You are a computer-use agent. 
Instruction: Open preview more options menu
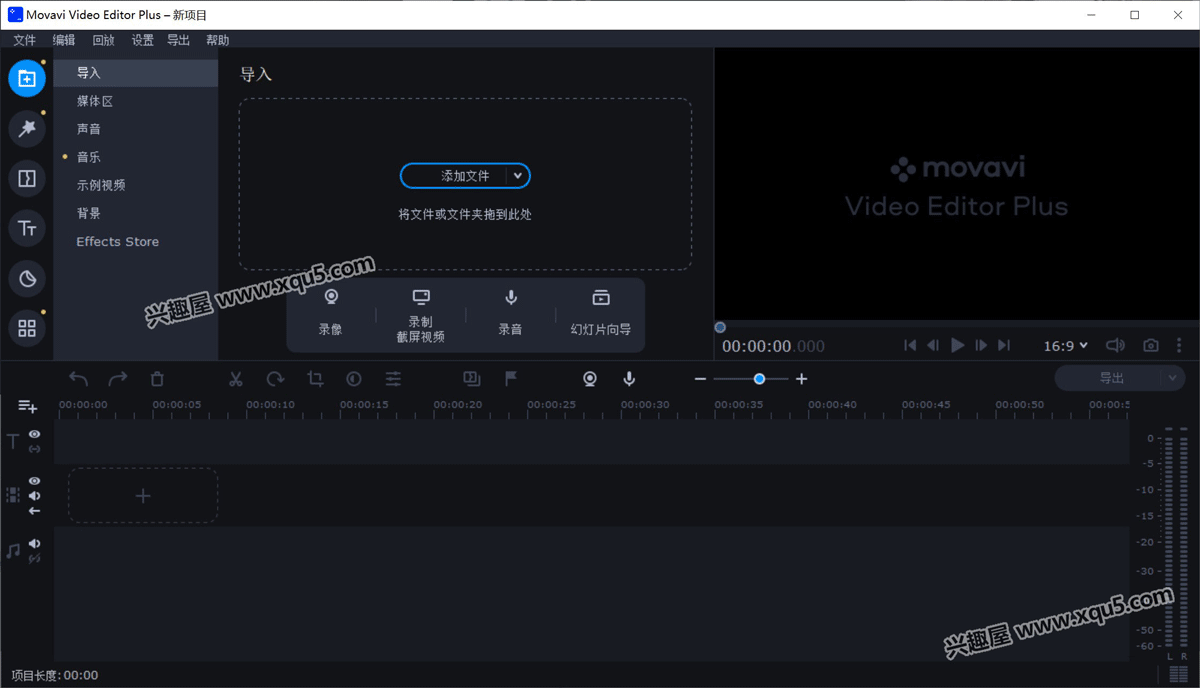point(1179,345)
